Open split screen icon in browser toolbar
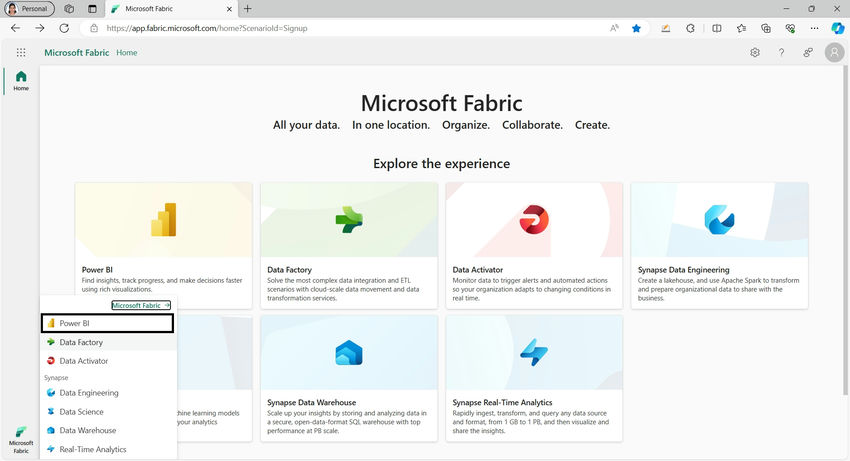Image resolution: width=850 pixels, height=461 pixels. (x=717, y=28)
